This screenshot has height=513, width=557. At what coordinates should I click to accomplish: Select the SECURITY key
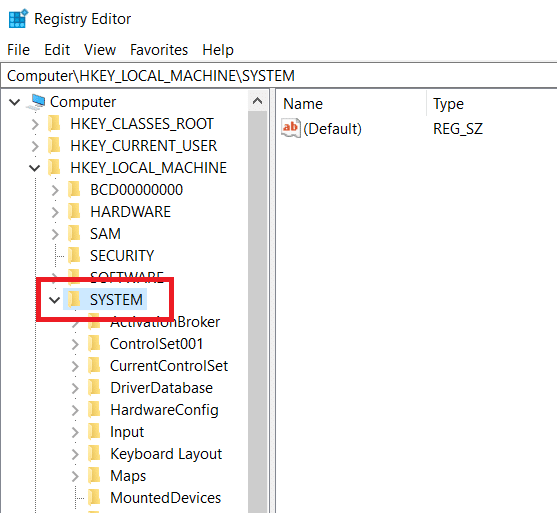[x=122, y=256]
